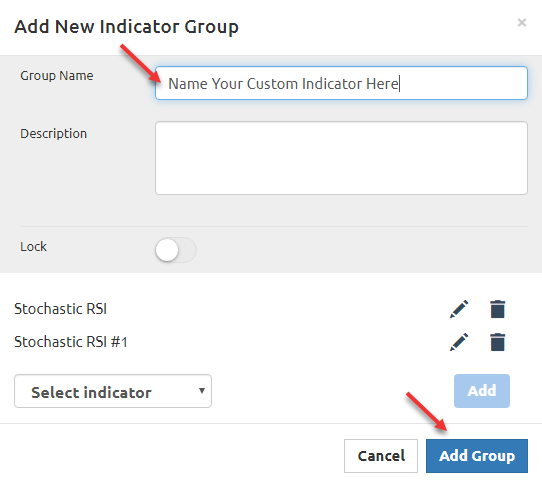The height and width of the screenshot is (486, 542).
Task: Click inside the Description text area
Action: click(x=341, y=158)
